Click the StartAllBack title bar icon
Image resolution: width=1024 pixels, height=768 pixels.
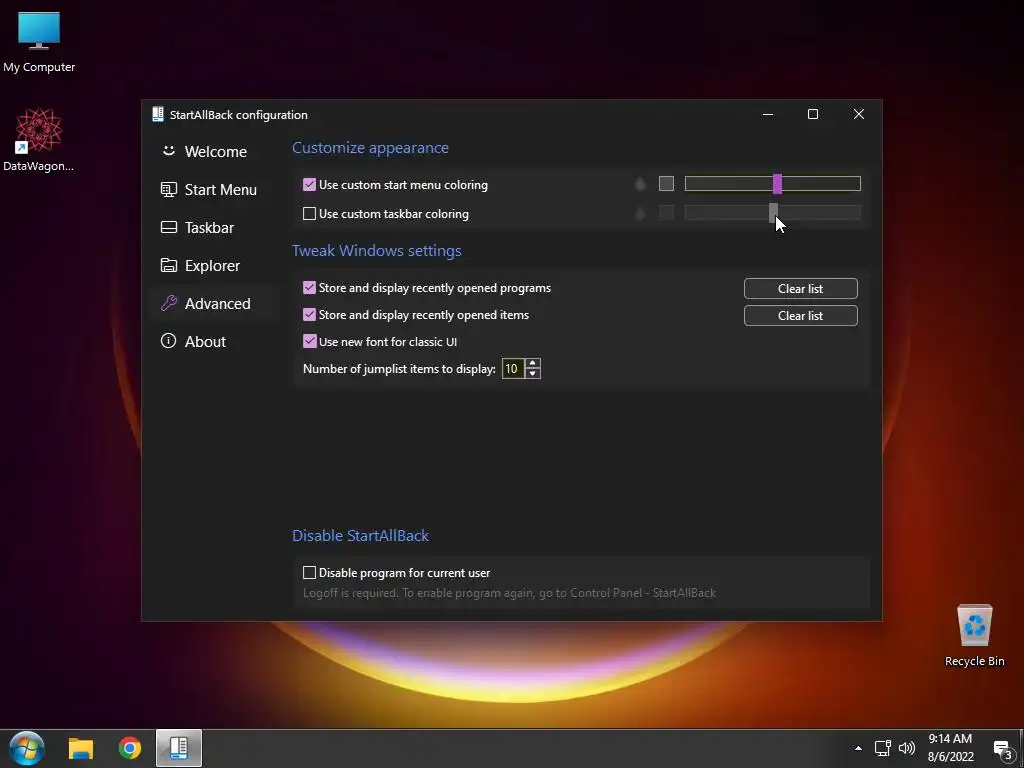click(157, 114)
